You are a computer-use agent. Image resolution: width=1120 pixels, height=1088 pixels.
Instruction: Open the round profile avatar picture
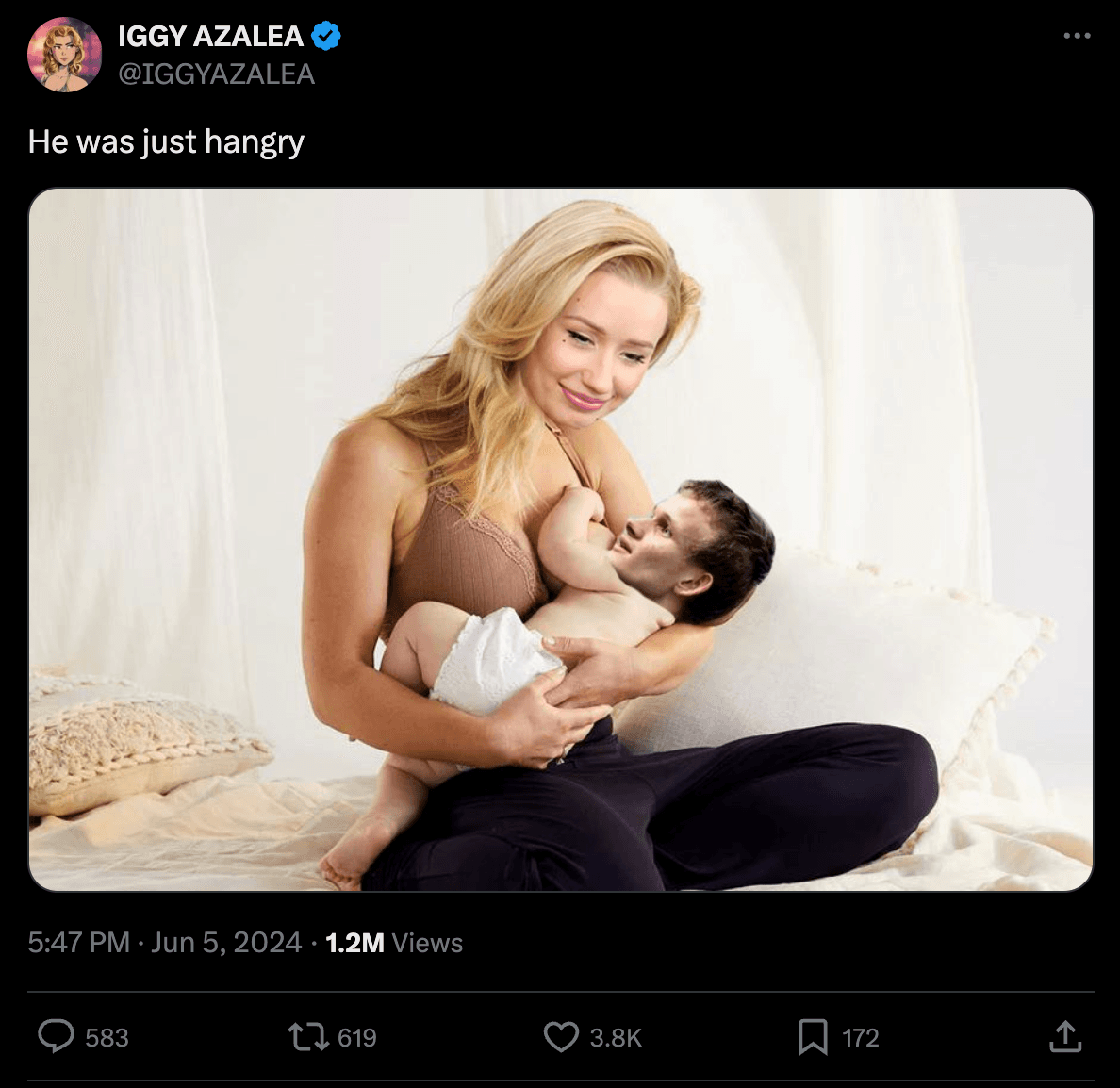pyautogui.click(x=64, y=55)
